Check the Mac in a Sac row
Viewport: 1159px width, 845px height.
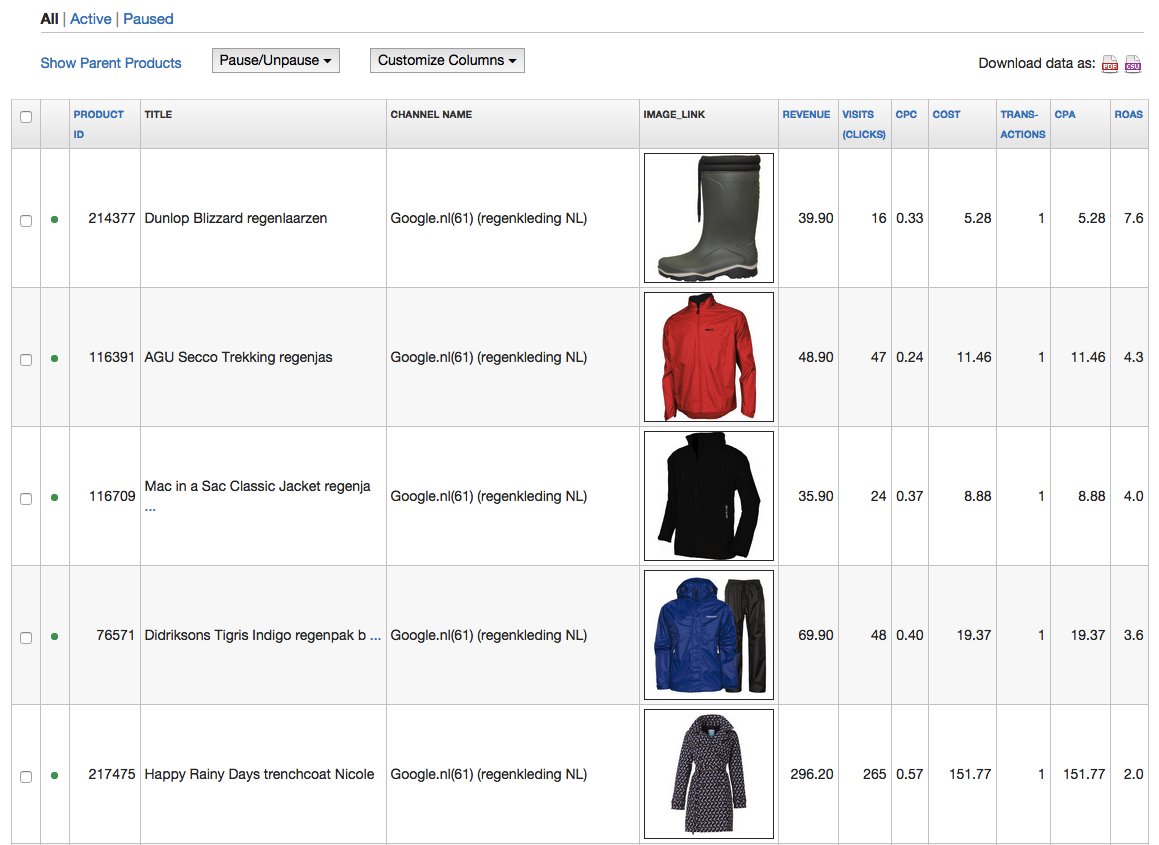click(x=26, y=498)
